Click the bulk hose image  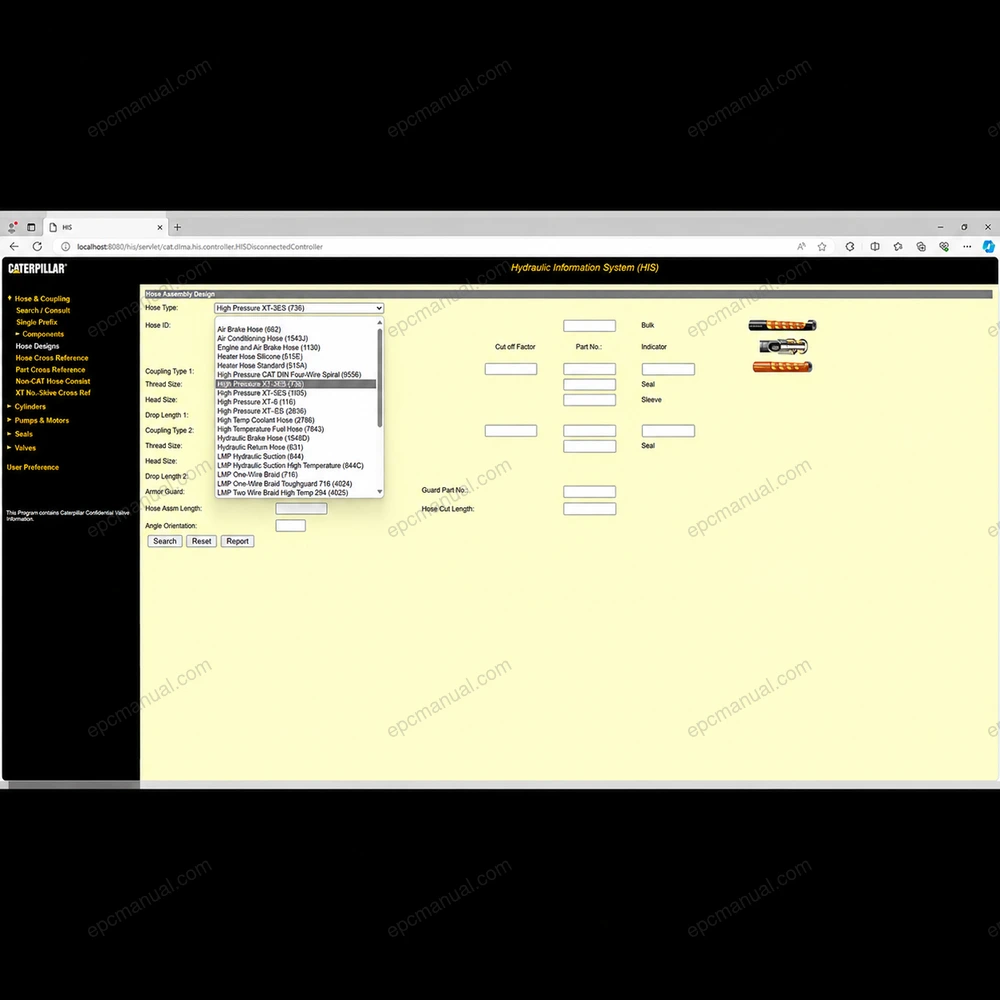(x=782, y=325)
